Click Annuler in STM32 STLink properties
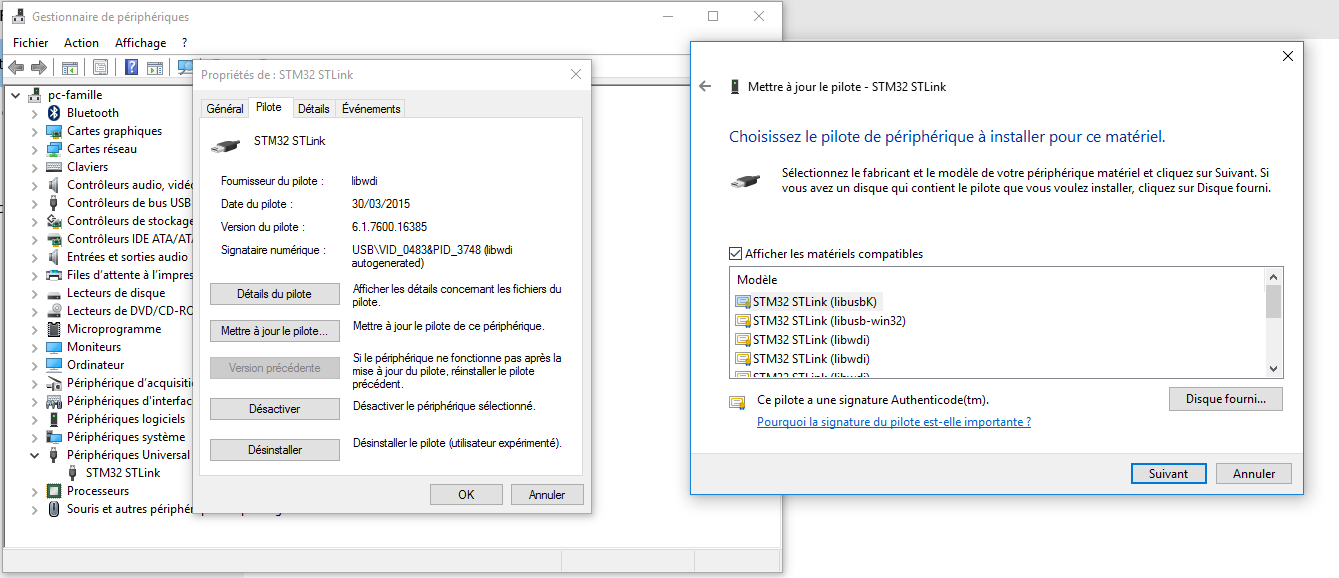The height and width of the screenshot is (578, 1339). tap(547, 494)
